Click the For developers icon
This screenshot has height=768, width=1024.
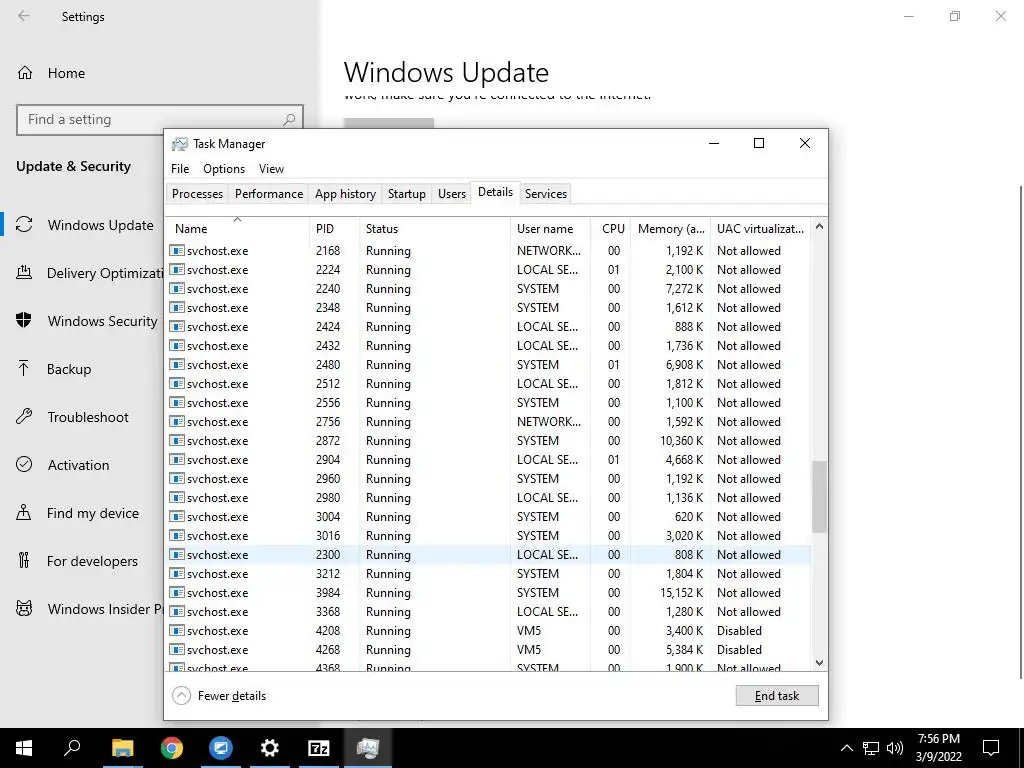pos(24,560)
